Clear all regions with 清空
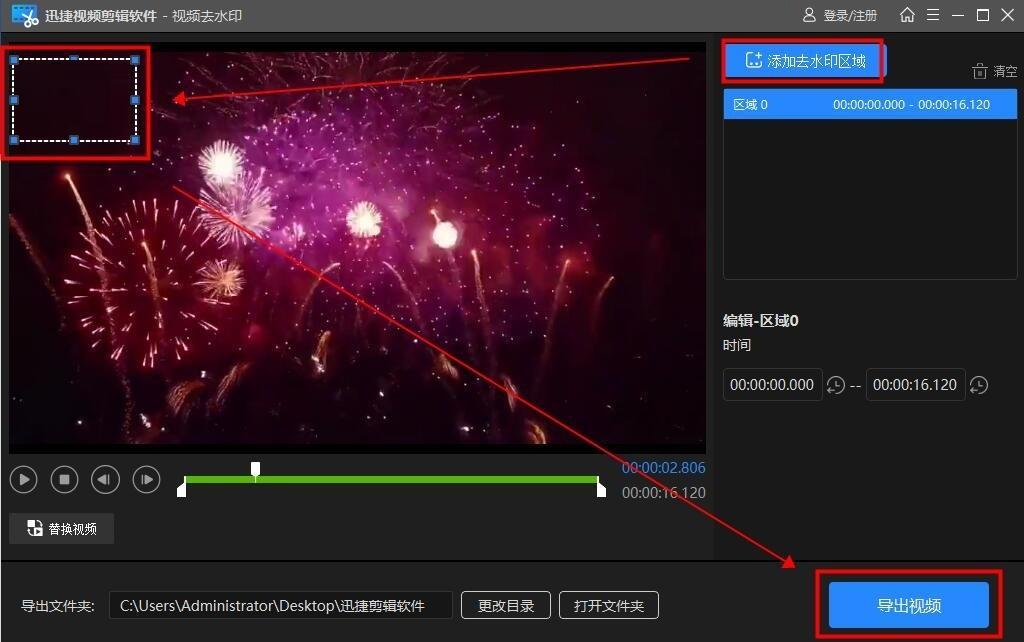 (x=995, y=72)
